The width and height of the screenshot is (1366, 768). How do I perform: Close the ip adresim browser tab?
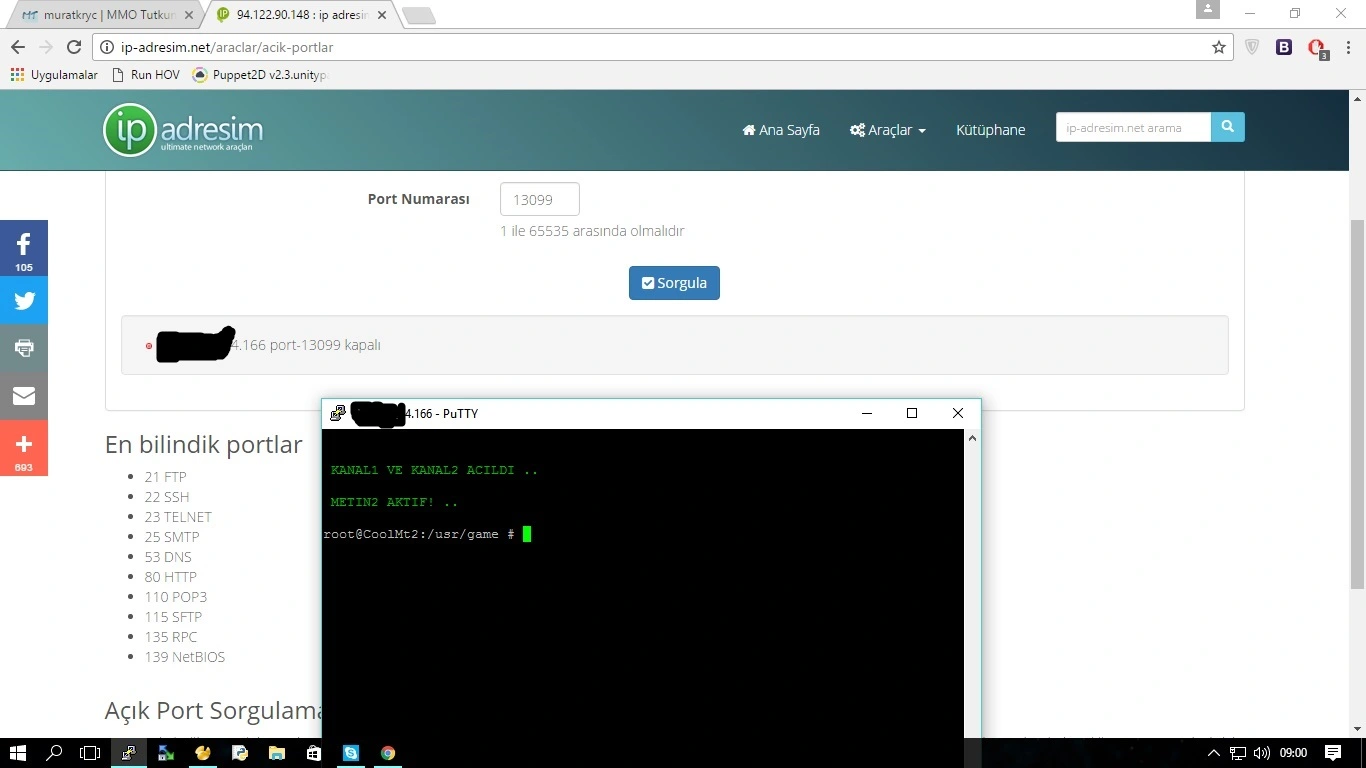point(381,15)
